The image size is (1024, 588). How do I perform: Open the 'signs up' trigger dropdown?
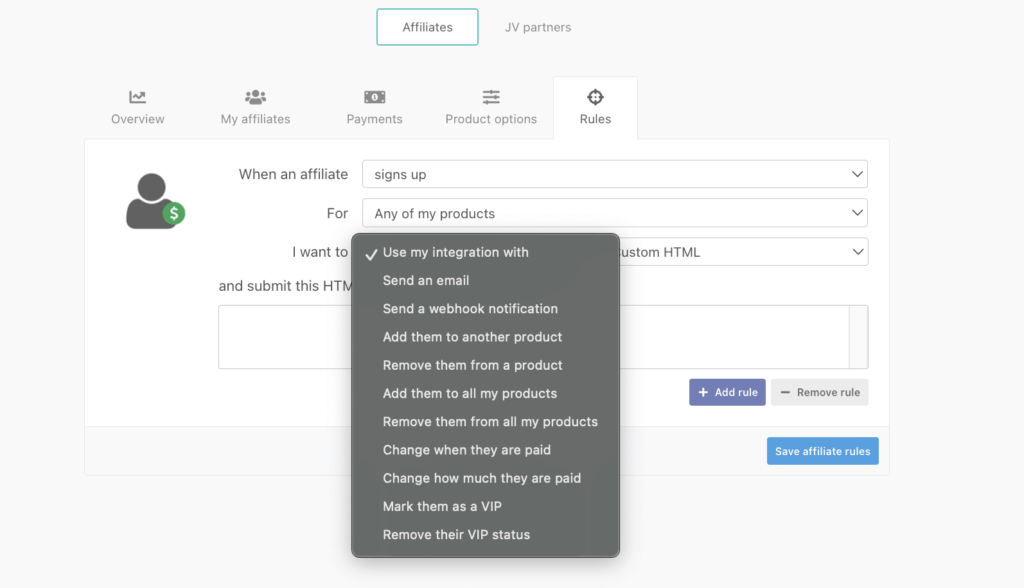point(614,174)
